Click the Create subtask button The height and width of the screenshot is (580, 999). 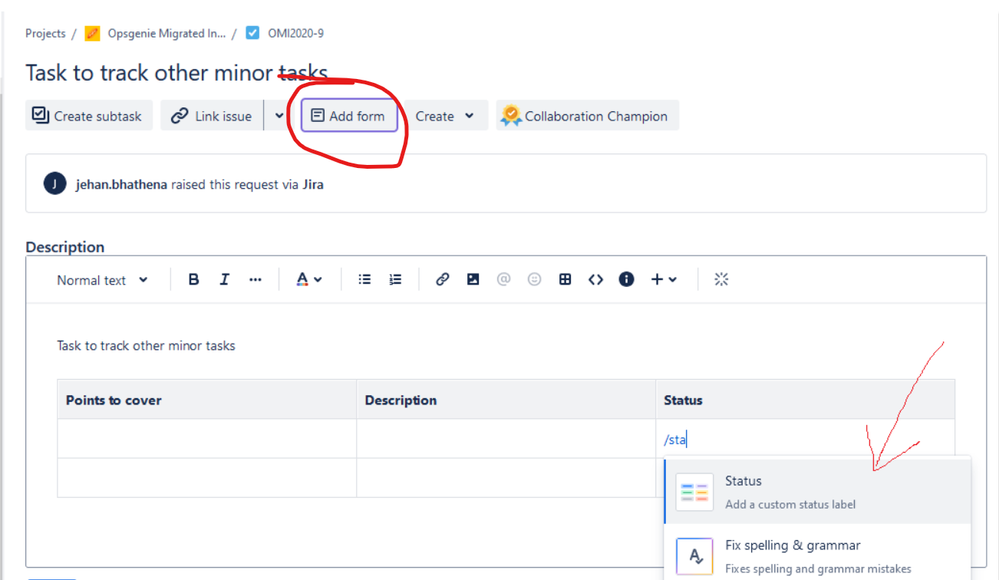click(x=89, y=115)
